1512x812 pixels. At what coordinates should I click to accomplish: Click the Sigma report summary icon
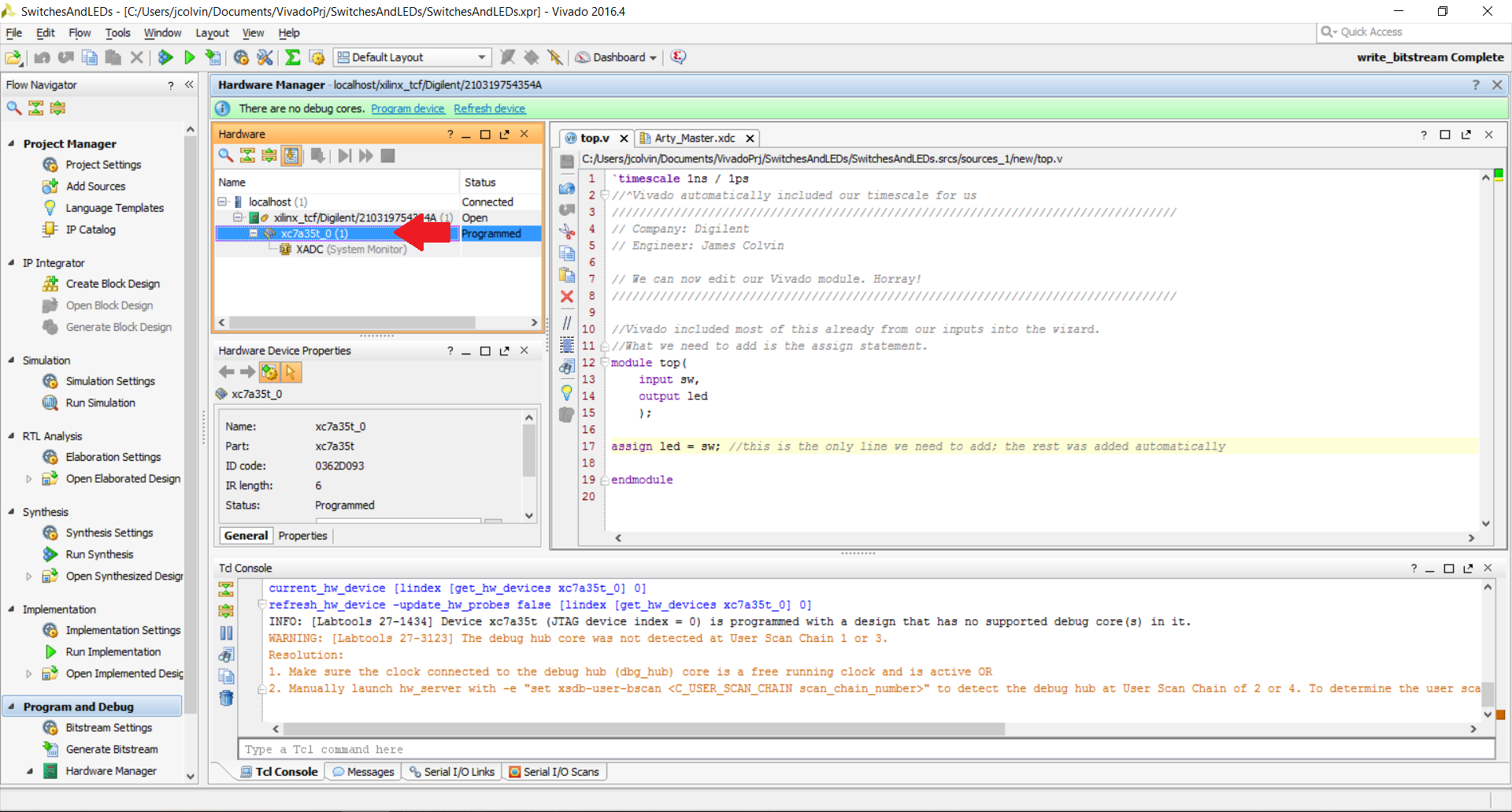(x=293, y=57)
